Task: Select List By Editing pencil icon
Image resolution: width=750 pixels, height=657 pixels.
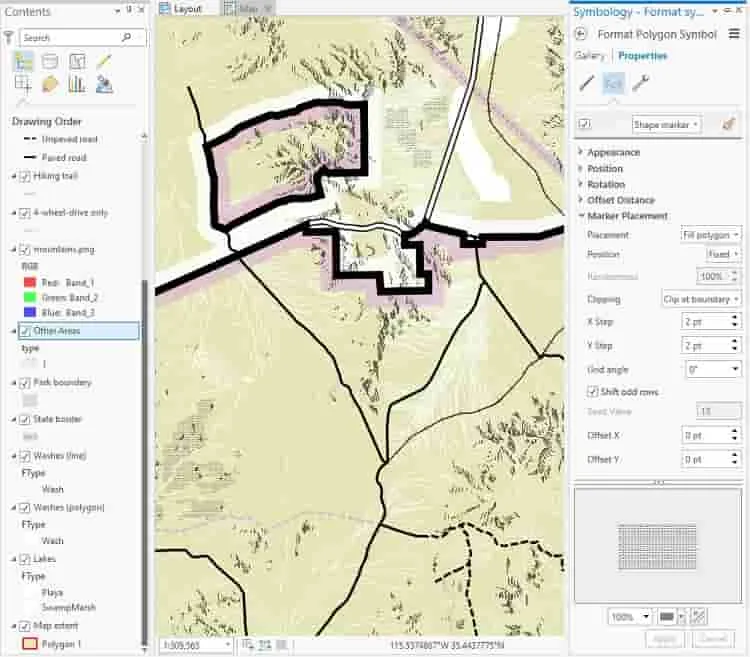Action: (x=104, y=61)
